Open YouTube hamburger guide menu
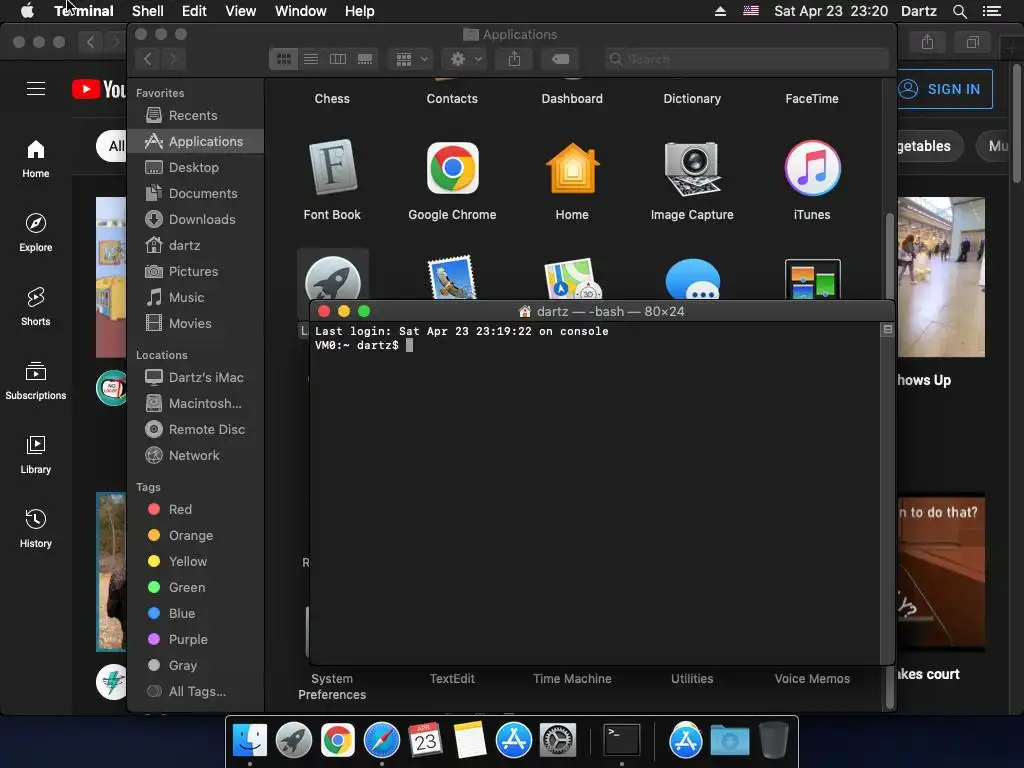This screenshot has width=1024, height=768. click(36, 89)
